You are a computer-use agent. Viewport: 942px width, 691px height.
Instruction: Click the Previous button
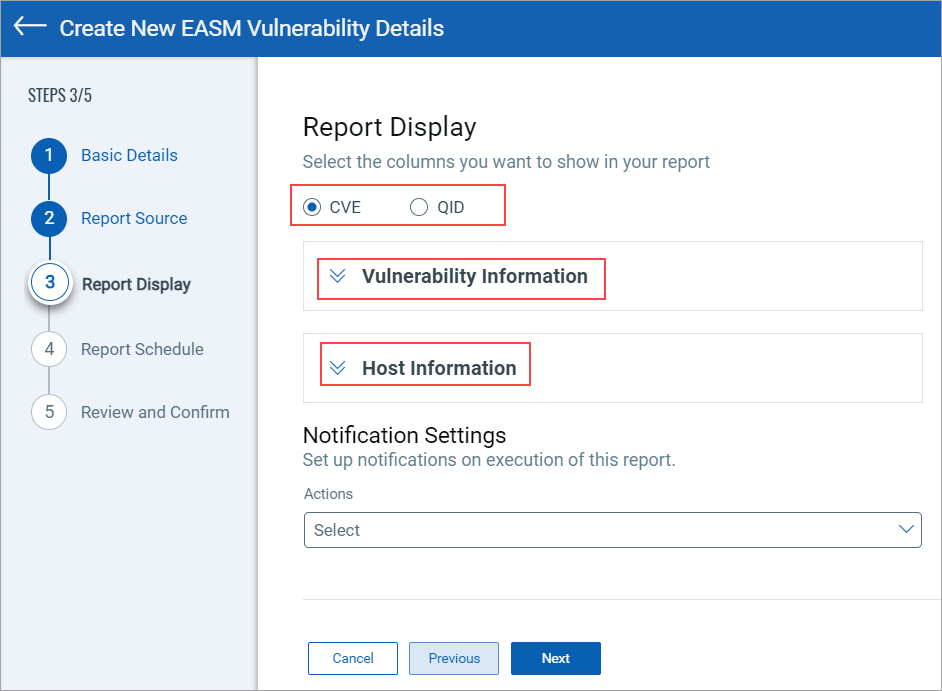[x=454, y=659]
